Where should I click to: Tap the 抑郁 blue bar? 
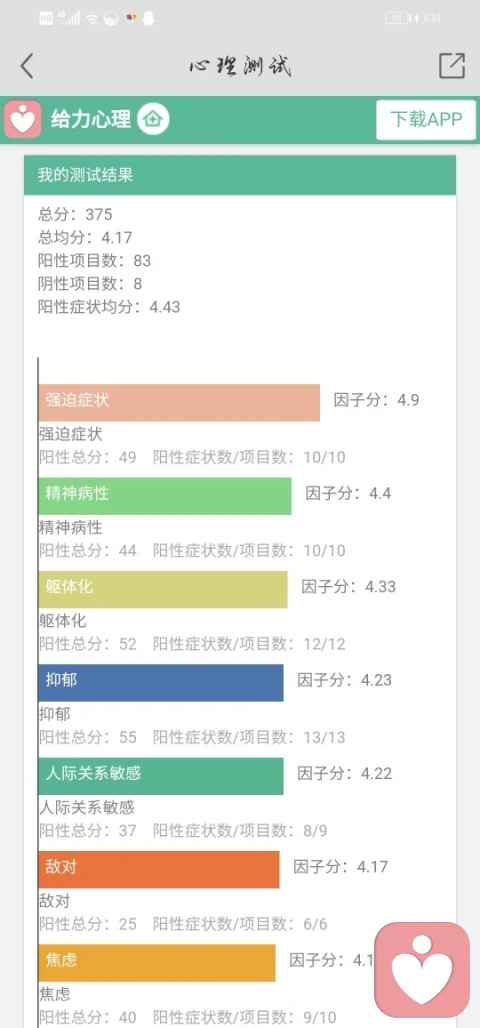(x=161, y=682)
